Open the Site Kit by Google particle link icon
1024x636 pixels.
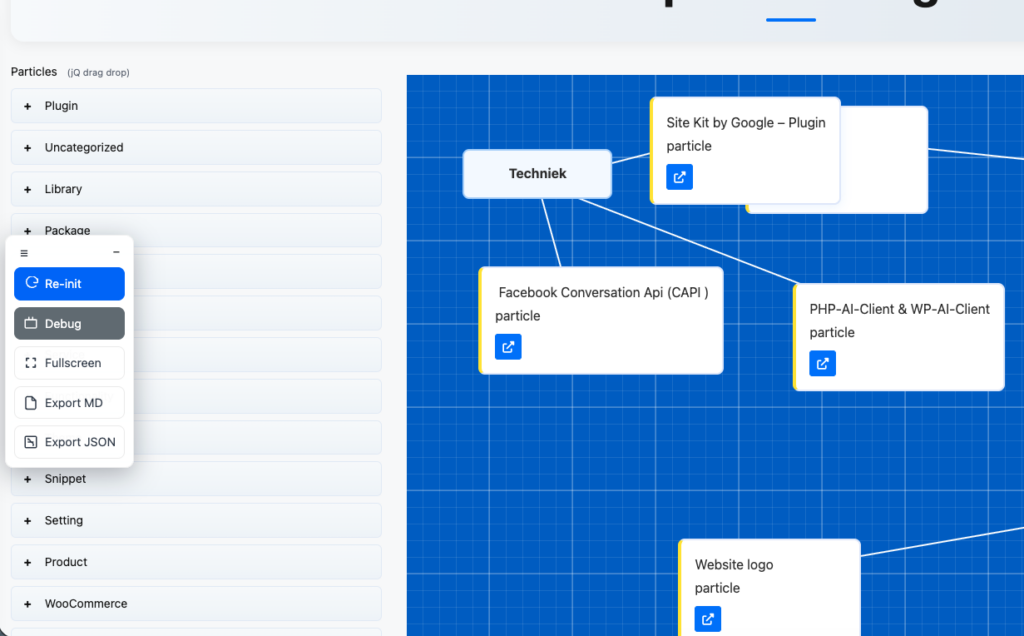coord(680,177)
